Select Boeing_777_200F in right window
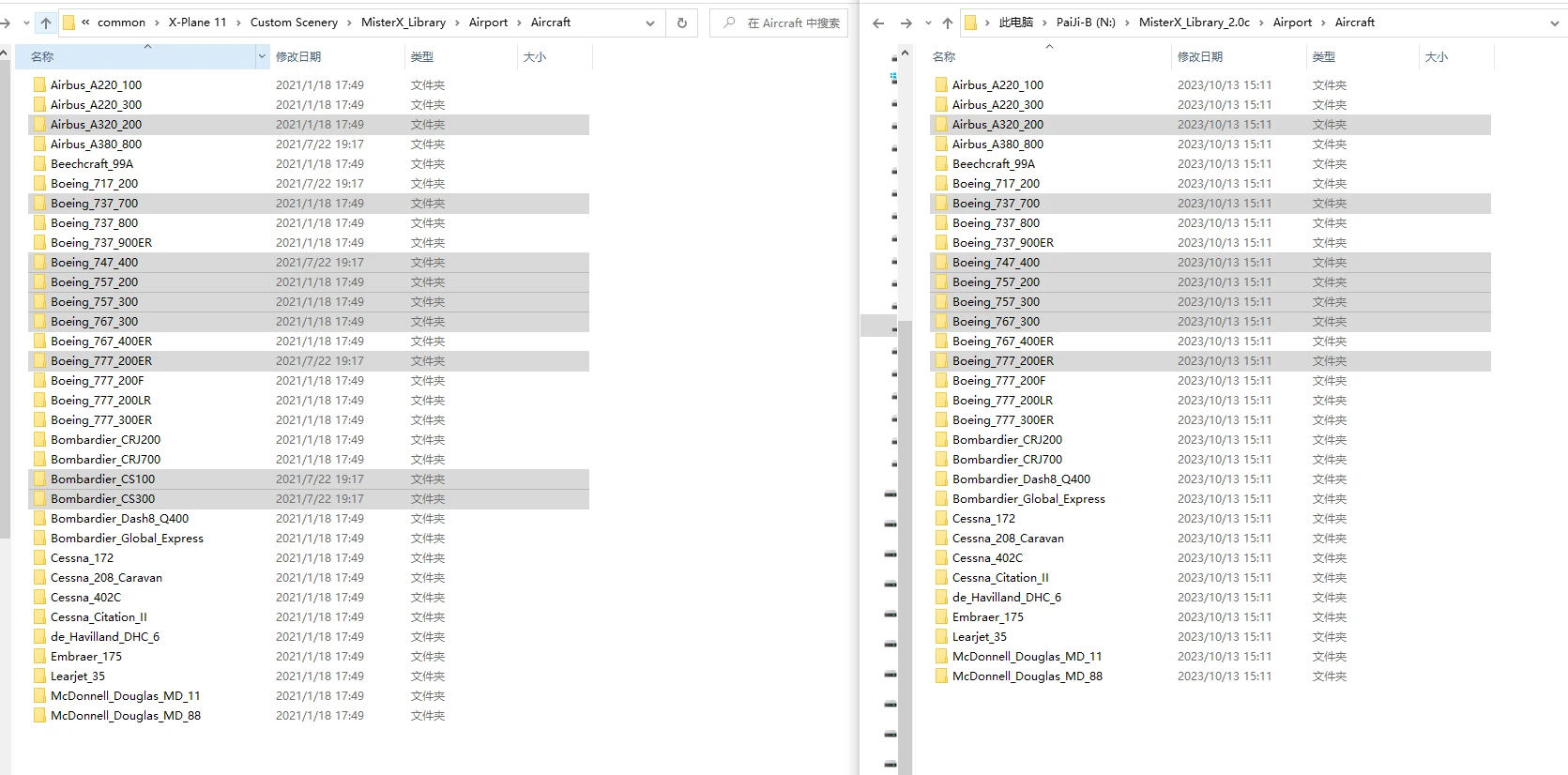Viewport: 1568px width, 775px height. pos(1210,380)
